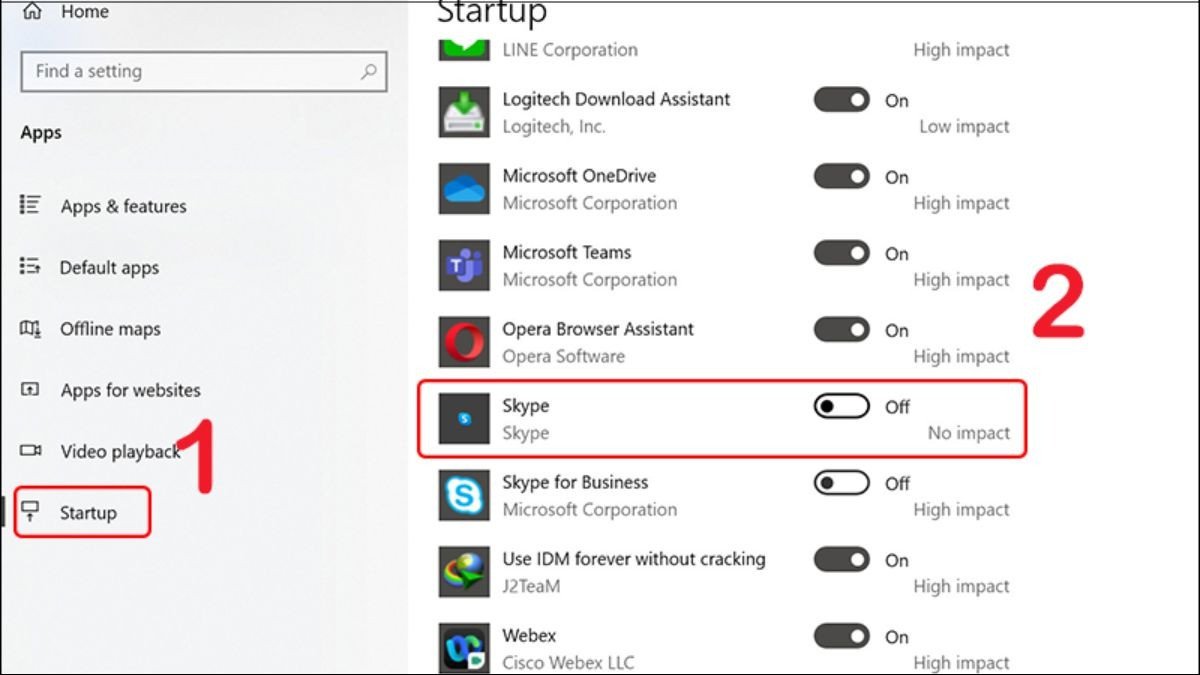The image size is (1200, 675).
Task: Turn on Skype for Business startup
Action: click(x=841, y=483)
